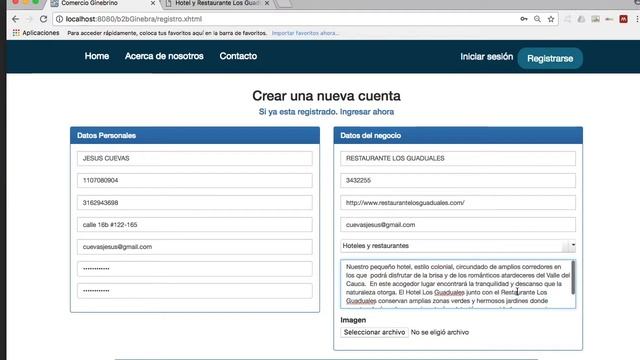This screenshot has height=360, width=640.
Task: Follow the Ingresar ahora link
Action: tap(367, 112)
